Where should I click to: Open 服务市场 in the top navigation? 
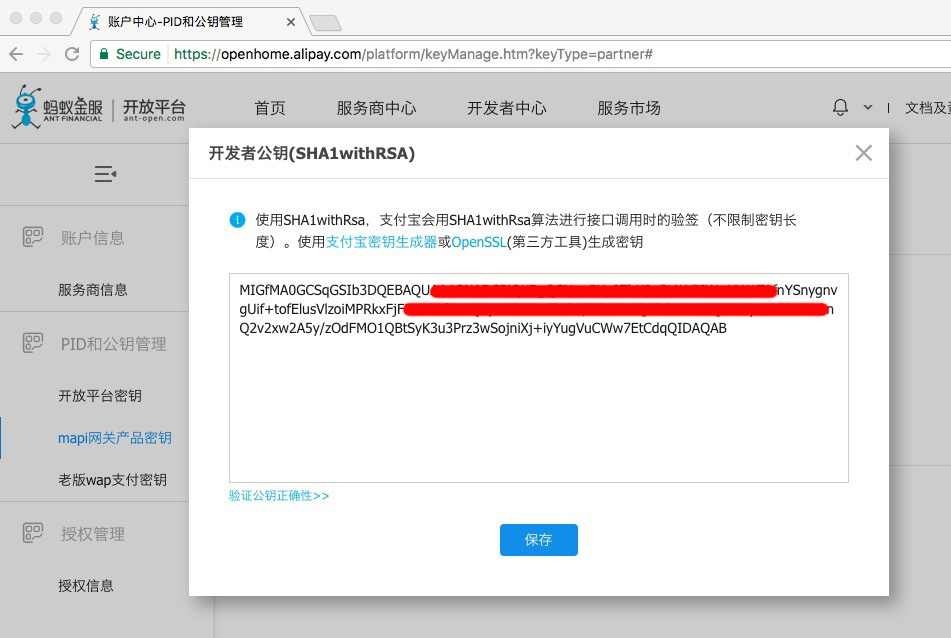(x=628, y=108)
